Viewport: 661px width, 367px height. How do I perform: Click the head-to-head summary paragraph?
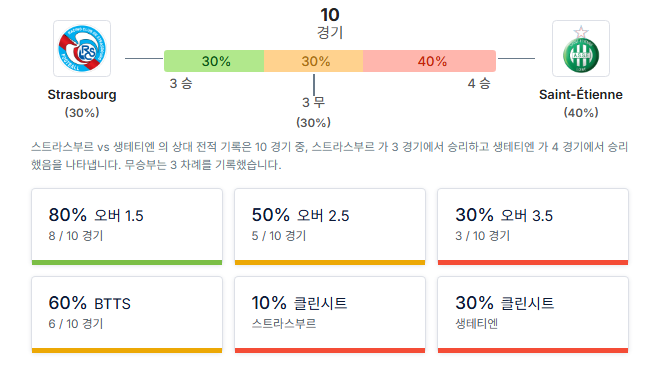click(x=330, y=155)
